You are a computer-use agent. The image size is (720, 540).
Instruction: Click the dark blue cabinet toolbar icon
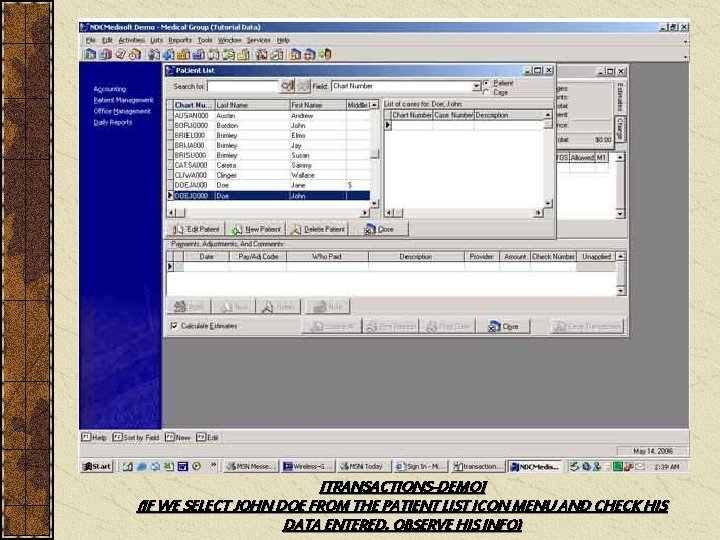pyautogui.click(x=199, y=55)
